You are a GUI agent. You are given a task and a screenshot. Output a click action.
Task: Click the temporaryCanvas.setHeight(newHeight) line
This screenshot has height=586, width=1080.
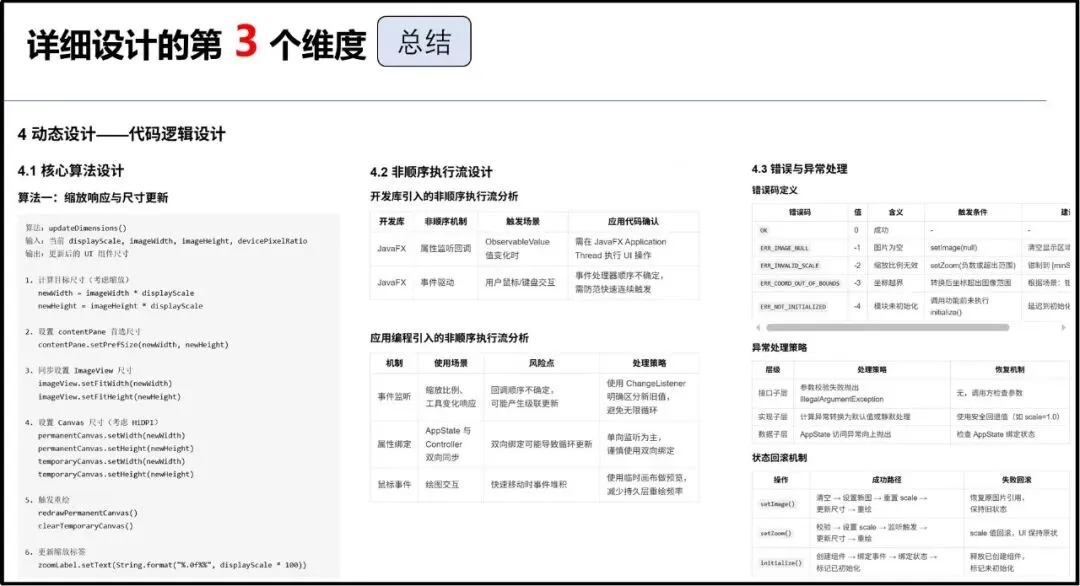tap(116, 474)
